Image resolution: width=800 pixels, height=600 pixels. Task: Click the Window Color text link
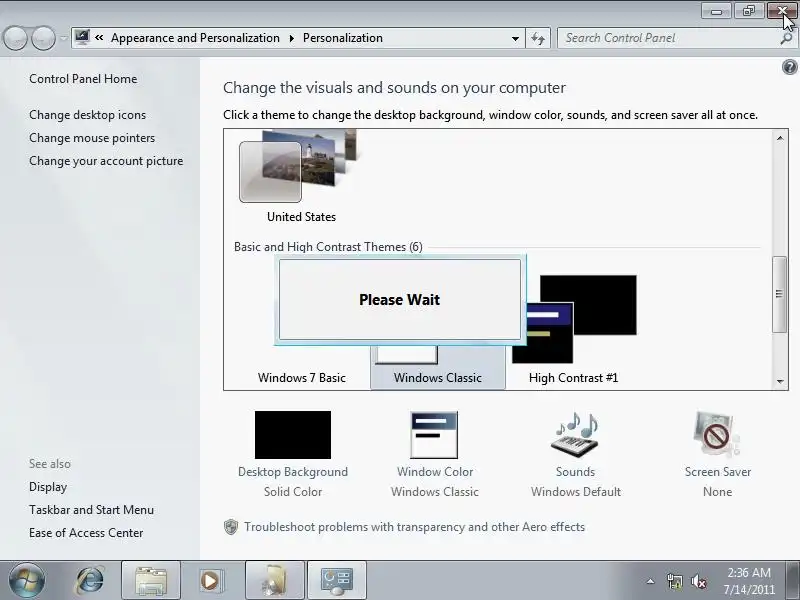[x=435, y=472]
